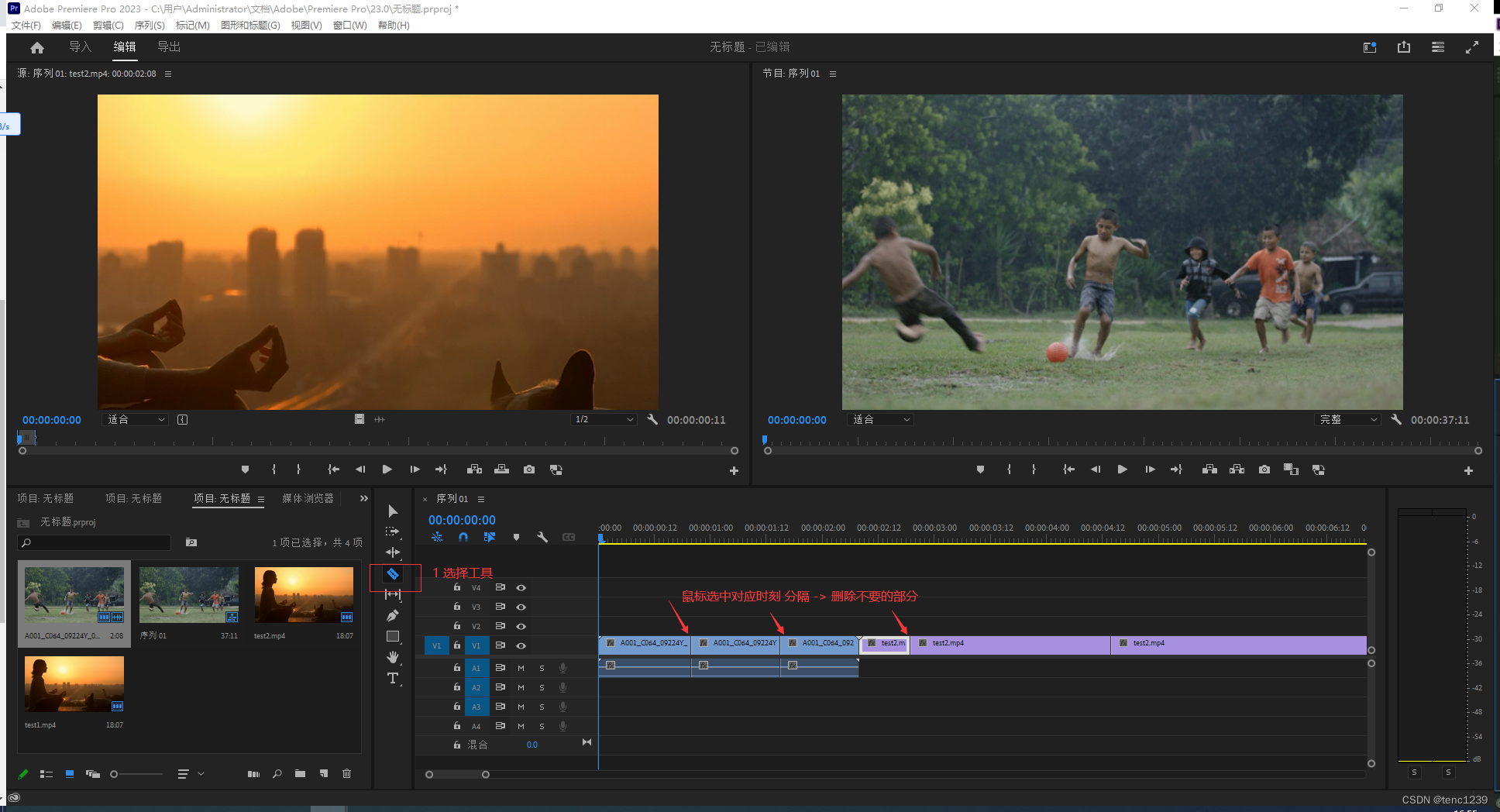Click Insert button in Source monitor
1500x812 pixels.
pos(475,470)
